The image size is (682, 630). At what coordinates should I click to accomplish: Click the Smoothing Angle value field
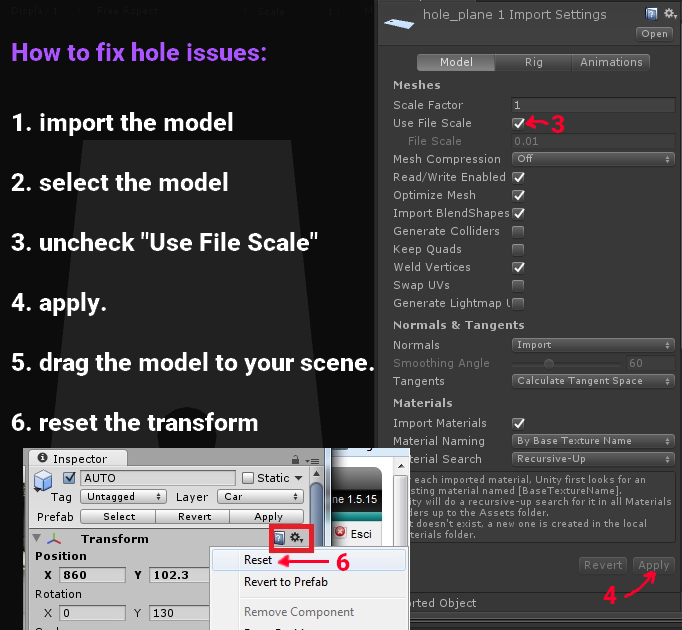[x=650, y=363]
